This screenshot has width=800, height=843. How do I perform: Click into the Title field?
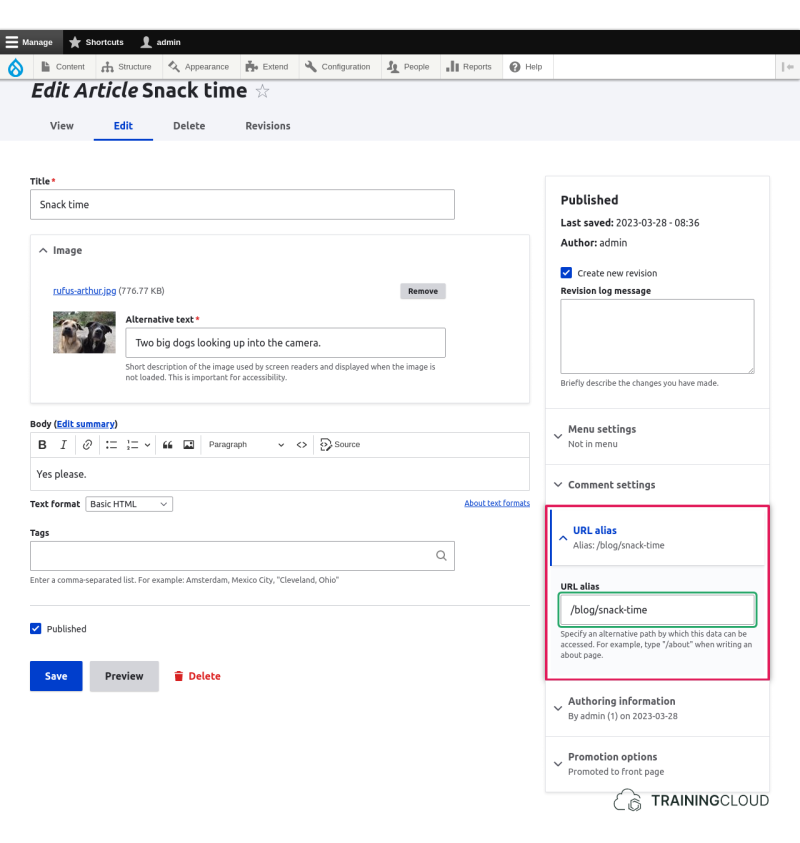click(242, 204)
